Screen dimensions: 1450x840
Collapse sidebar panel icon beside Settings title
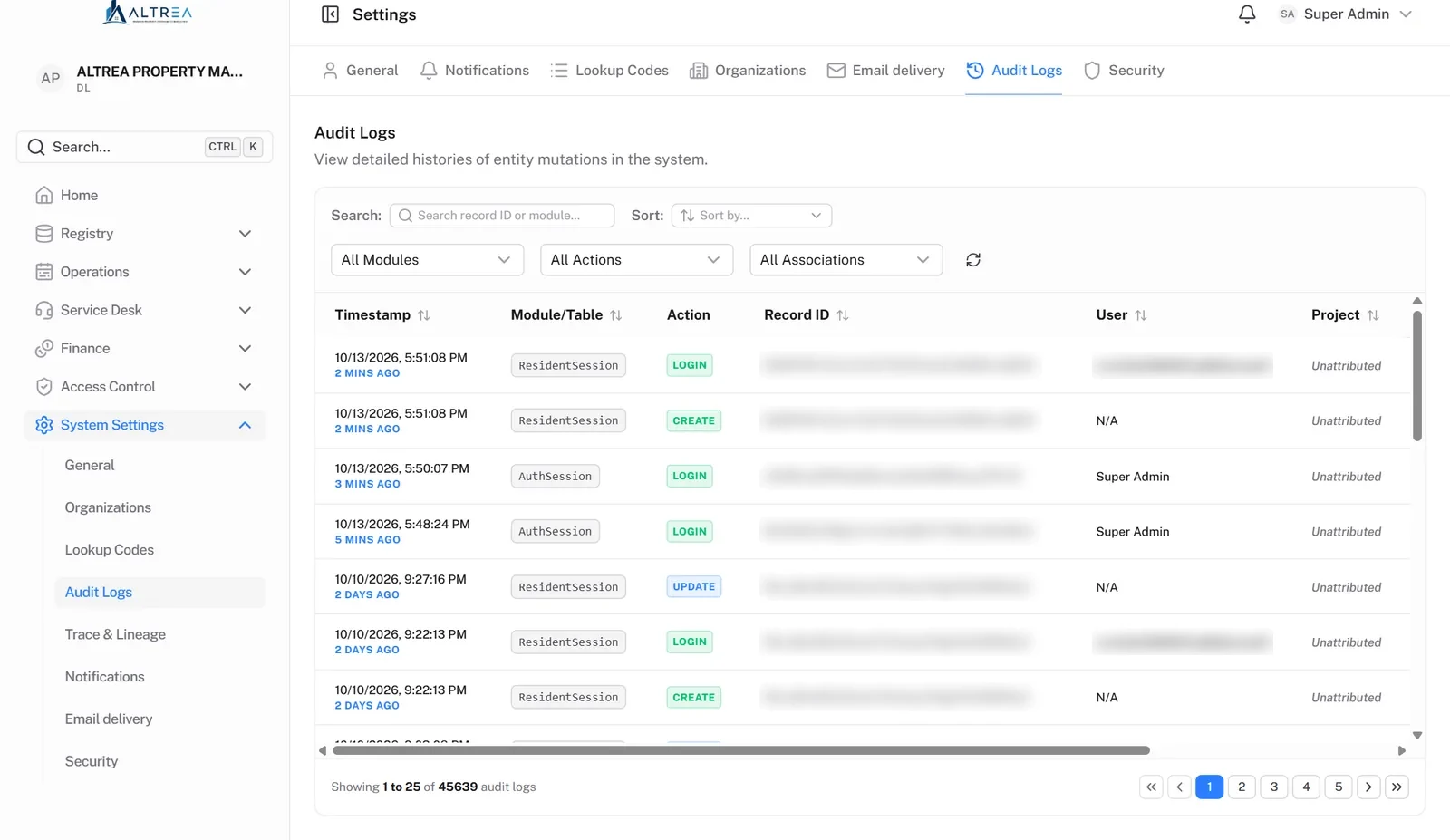point(330,14)
